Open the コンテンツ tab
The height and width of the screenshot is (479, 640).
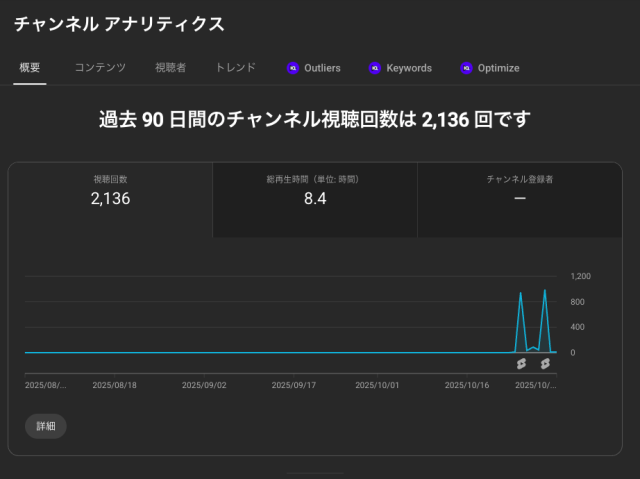pyautogui.click(x=100, y=68)
